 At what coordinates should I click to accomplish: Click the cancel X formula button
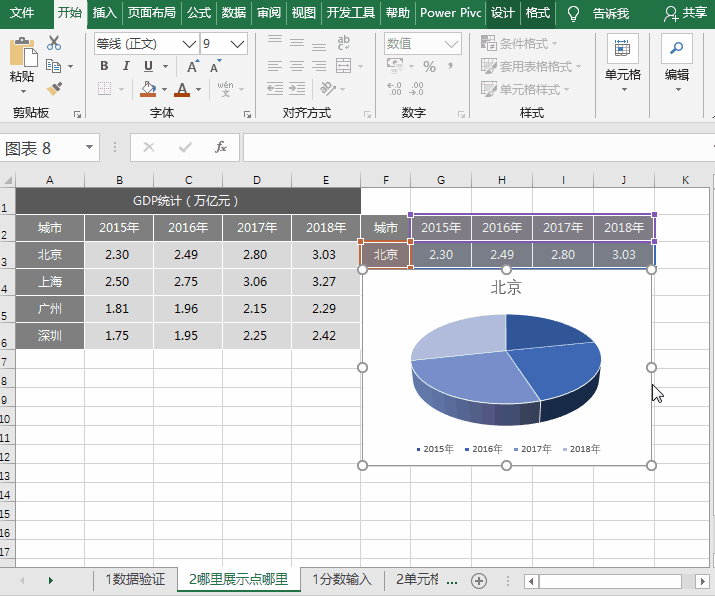pyautogui.click(x=149, y=147)
